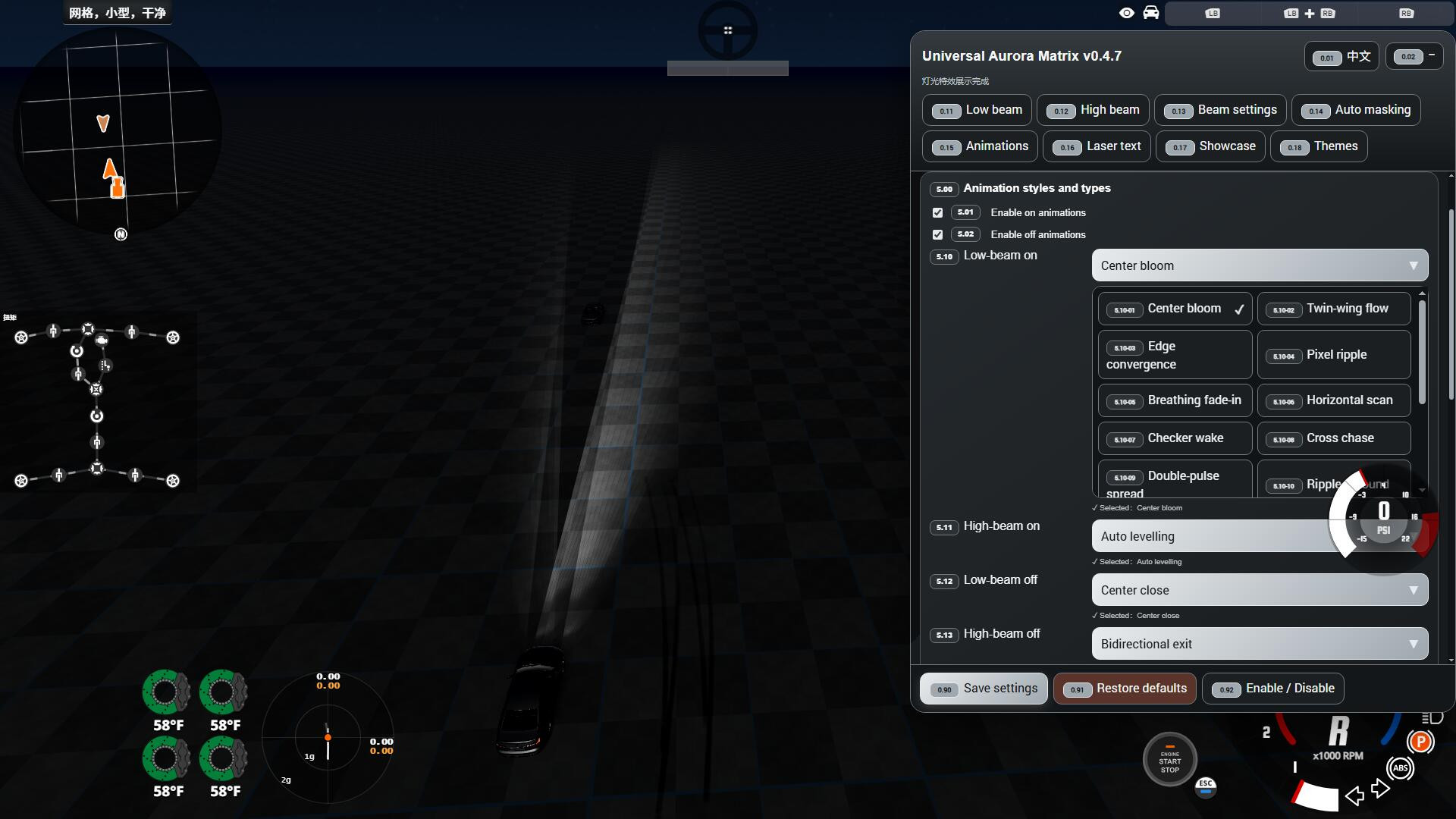
Task: Choose the Twin-wing flow option
Action: 1334,309
